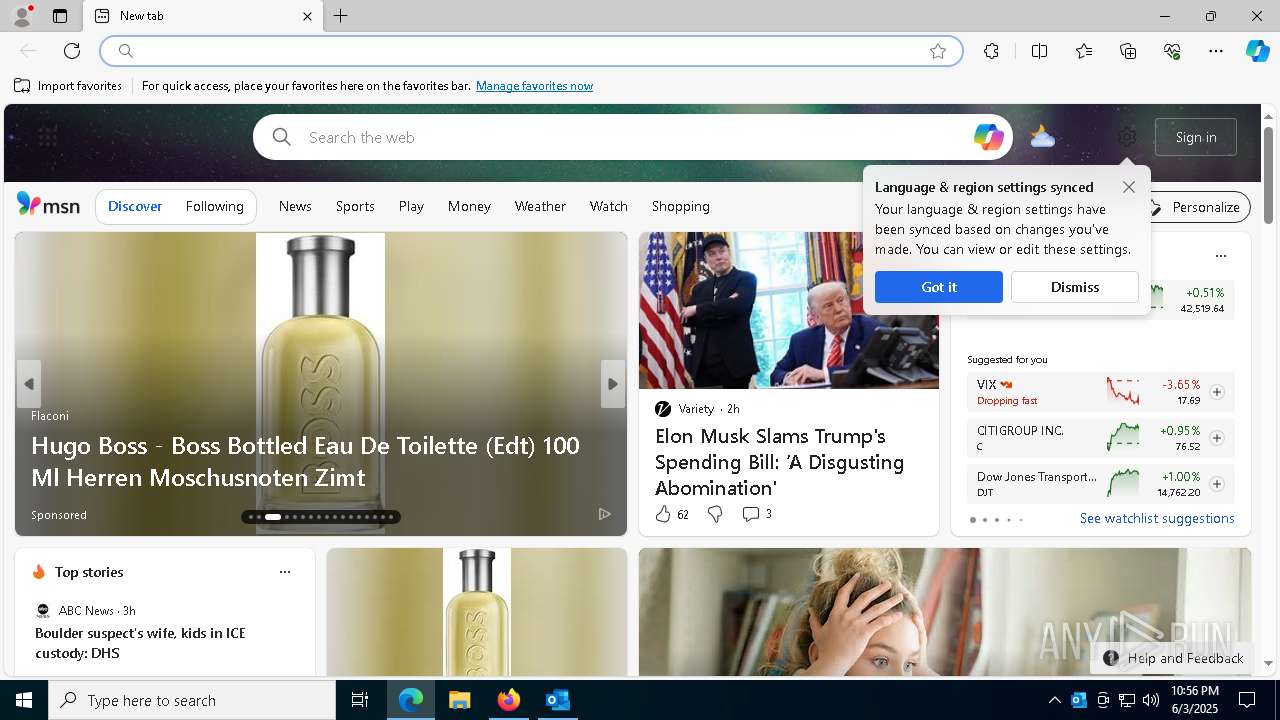Add VIX to watchlist
This screenshot has width=1280, height=720.
click(1216, 392)
